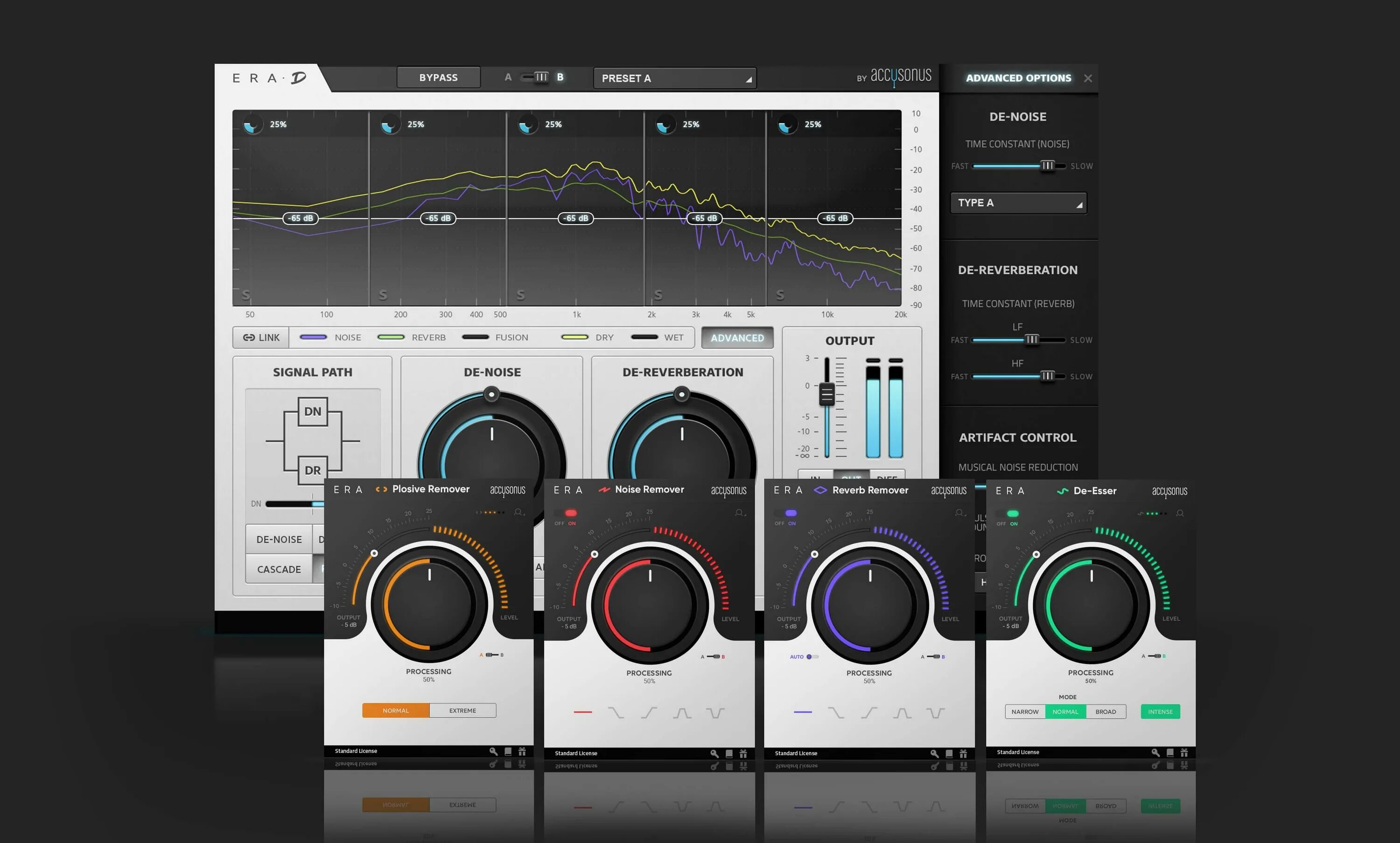Select the low-shelf filter shape in Reverb Remover
This screenshot has height=843, width=1400.
[x=835, y=712]
